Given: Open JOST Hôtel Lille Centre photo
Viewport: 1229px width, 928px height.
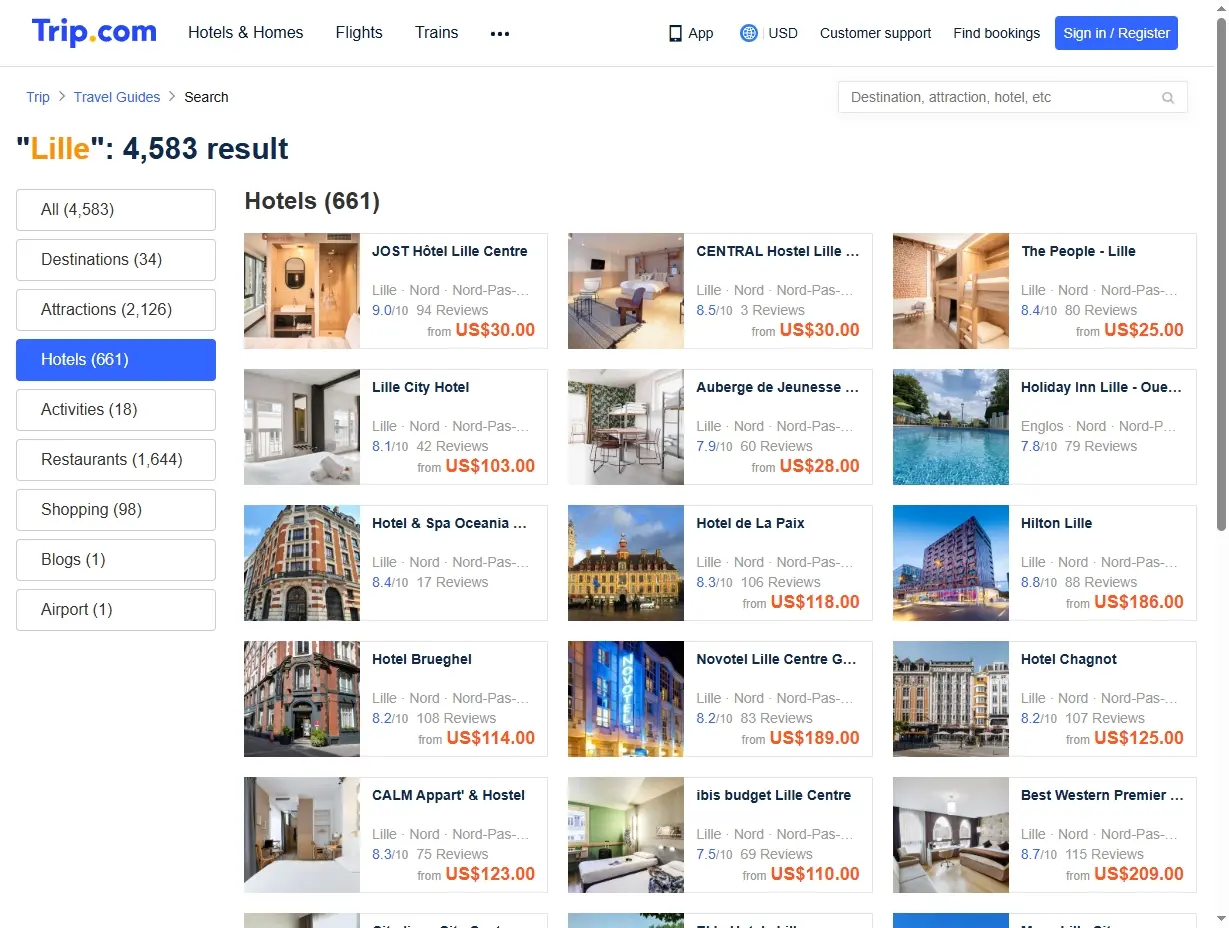Looking at the screenshot, I should click(302, 291).
